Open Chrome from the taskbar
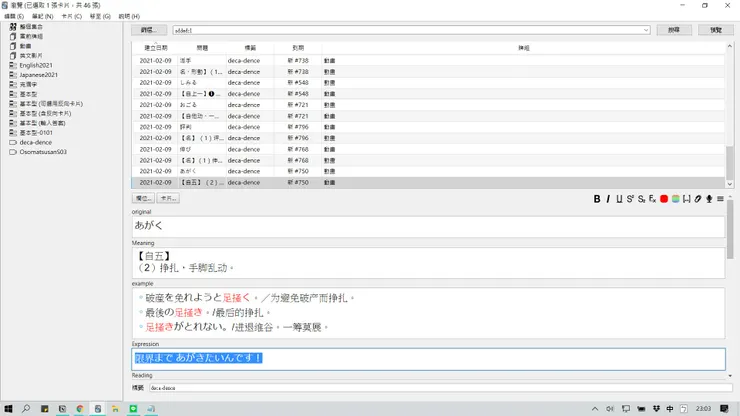Viewport: 740px width, 416px height. point(80,409)
